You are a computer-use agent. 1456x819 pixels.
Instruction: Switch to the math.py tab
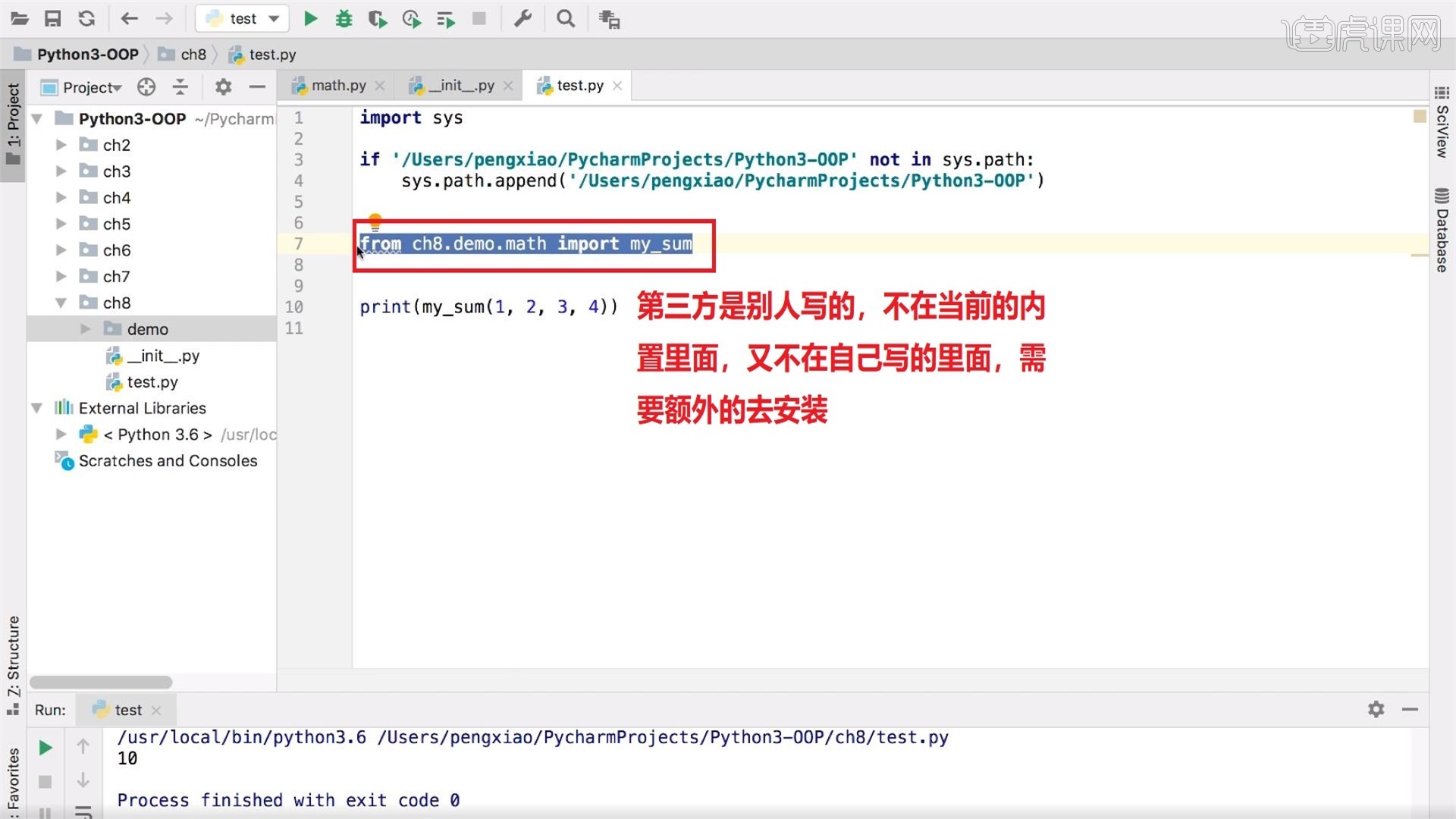tap(337, 85)
